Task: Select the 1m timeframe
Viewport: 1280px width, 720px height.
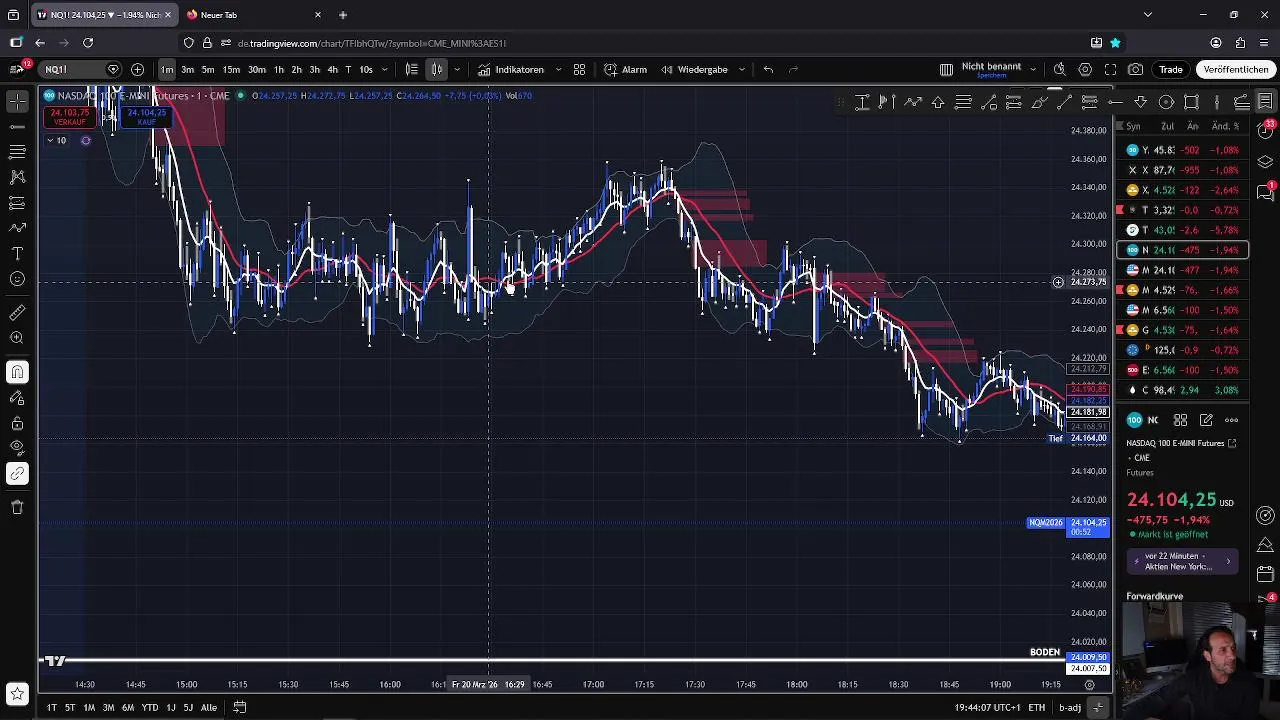Action: [167, 69]
